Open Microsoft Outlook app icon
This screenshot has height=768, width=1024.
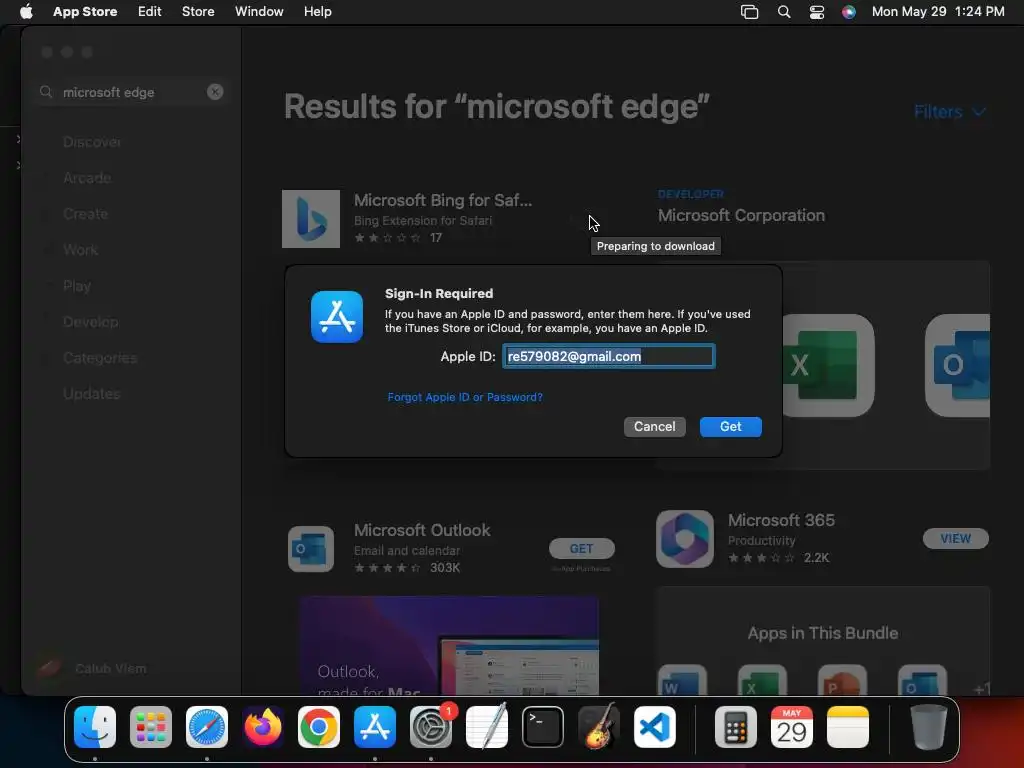(x=311, y=549)
